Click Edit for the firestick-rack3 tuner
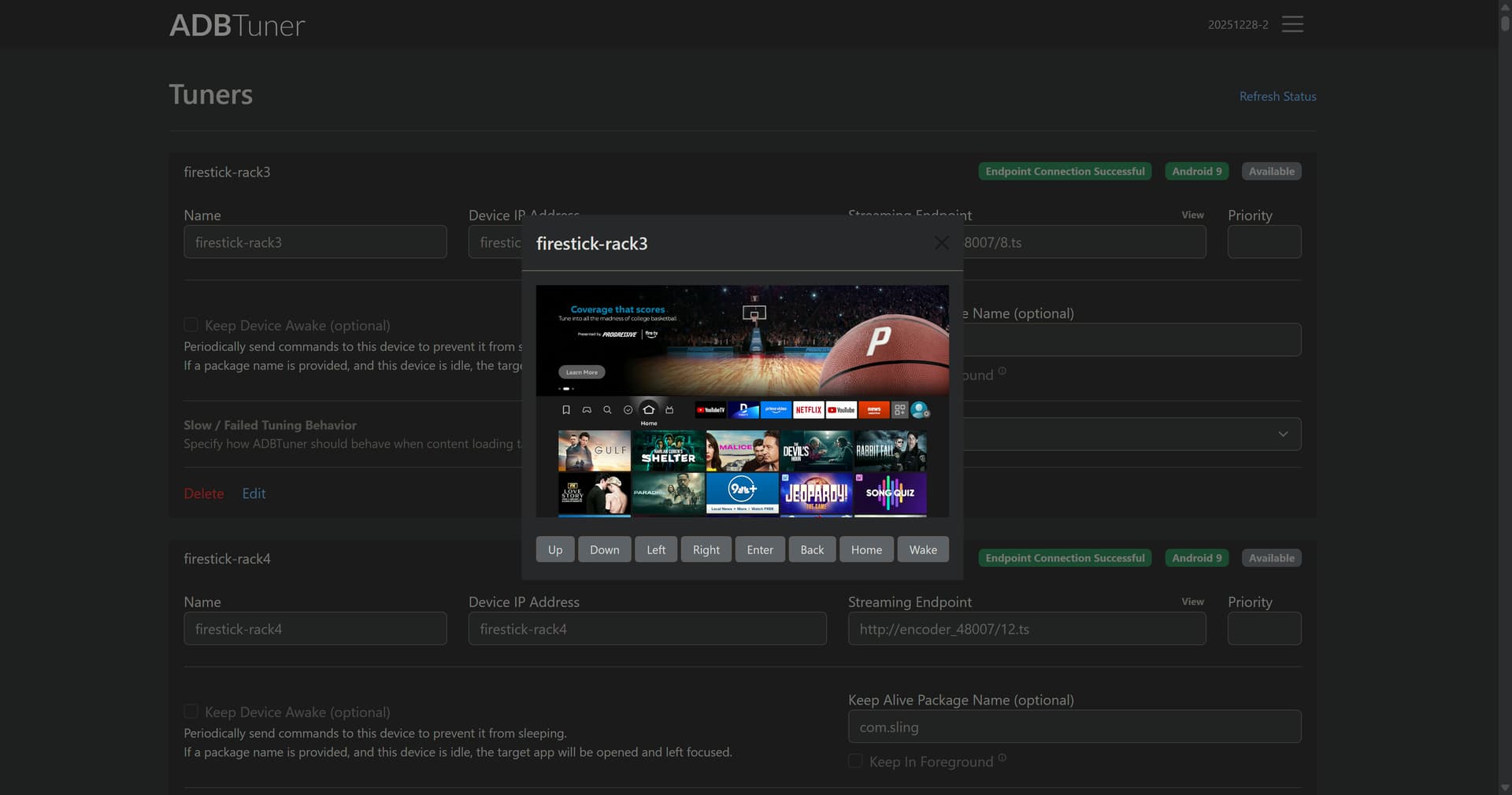1512x795 pixels. [254, 494]
